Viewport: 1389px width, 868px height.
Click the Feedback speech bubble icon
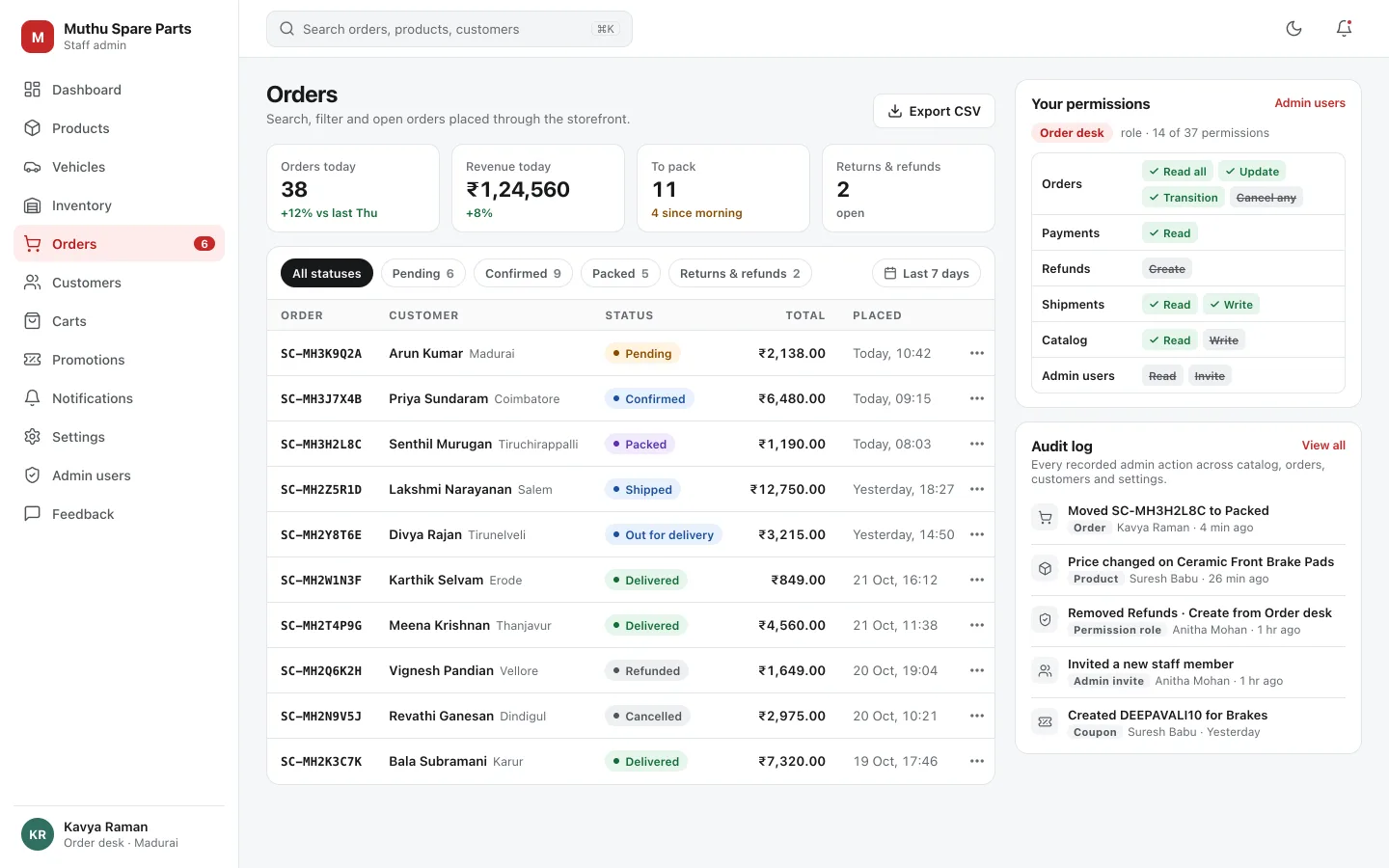[x=33, y=514]
